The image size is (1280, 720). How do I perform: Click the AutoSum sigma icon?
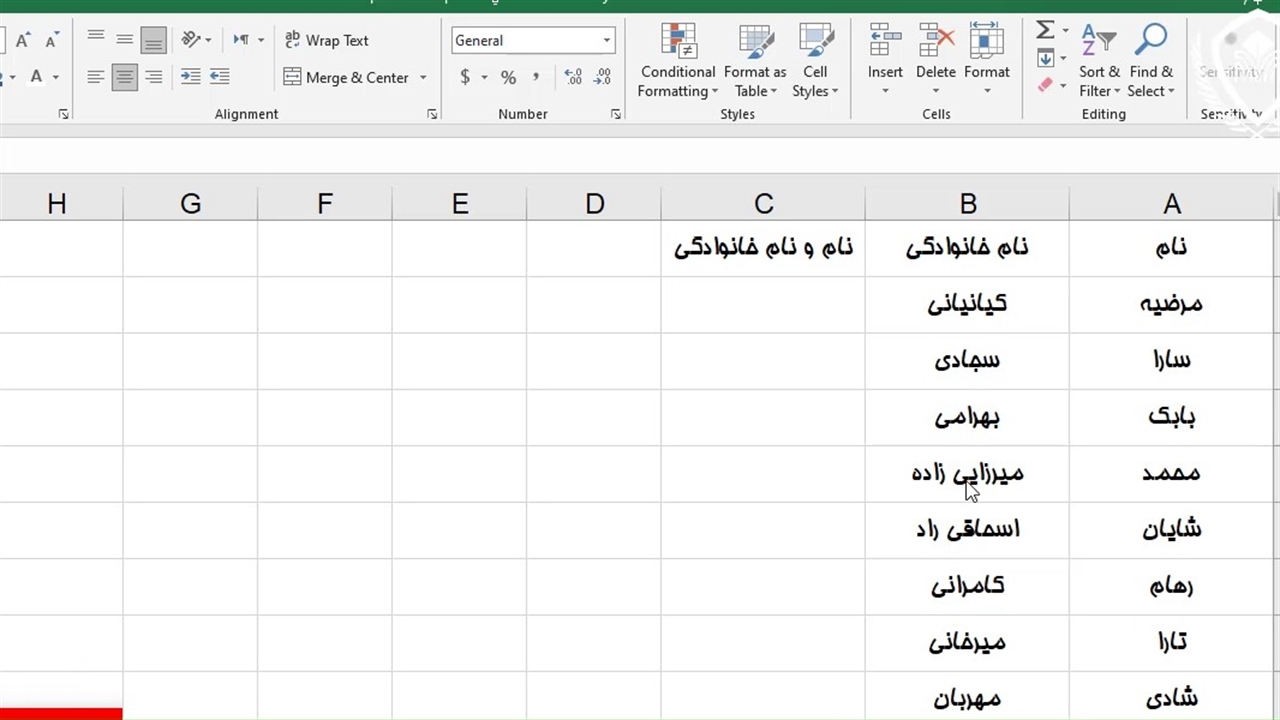[1045, 31]
